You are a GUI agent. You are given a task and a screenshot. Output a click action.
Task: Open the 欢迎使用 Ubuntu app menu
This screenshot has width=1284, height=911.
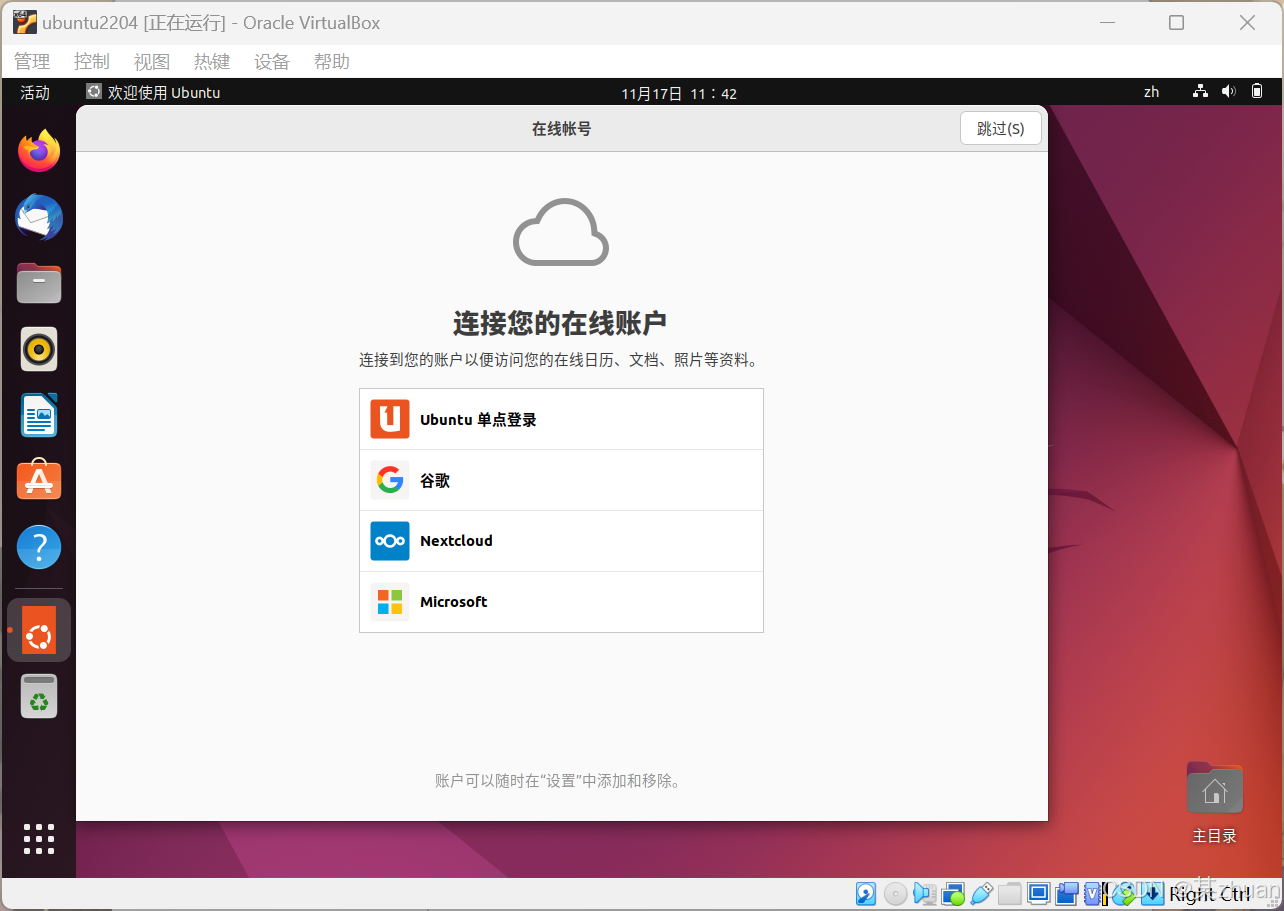(153, 92)
